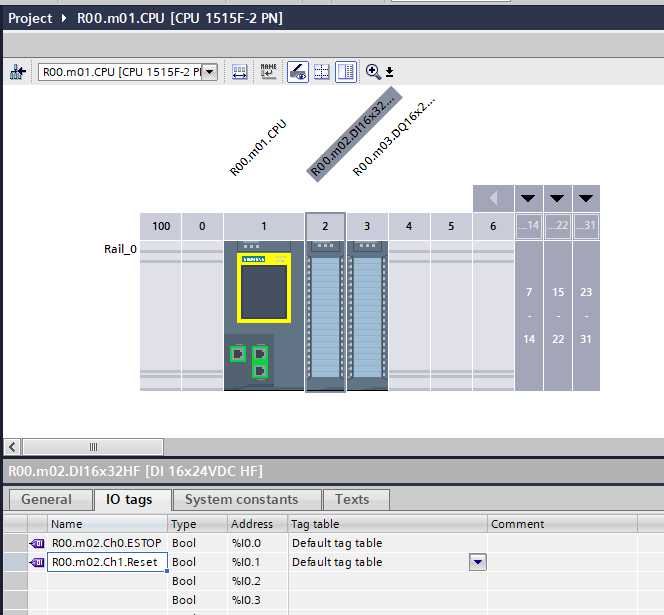Click the empty name cell for %I0.2
The width and height of the screenshot is (664, 615).
(108, 581)
